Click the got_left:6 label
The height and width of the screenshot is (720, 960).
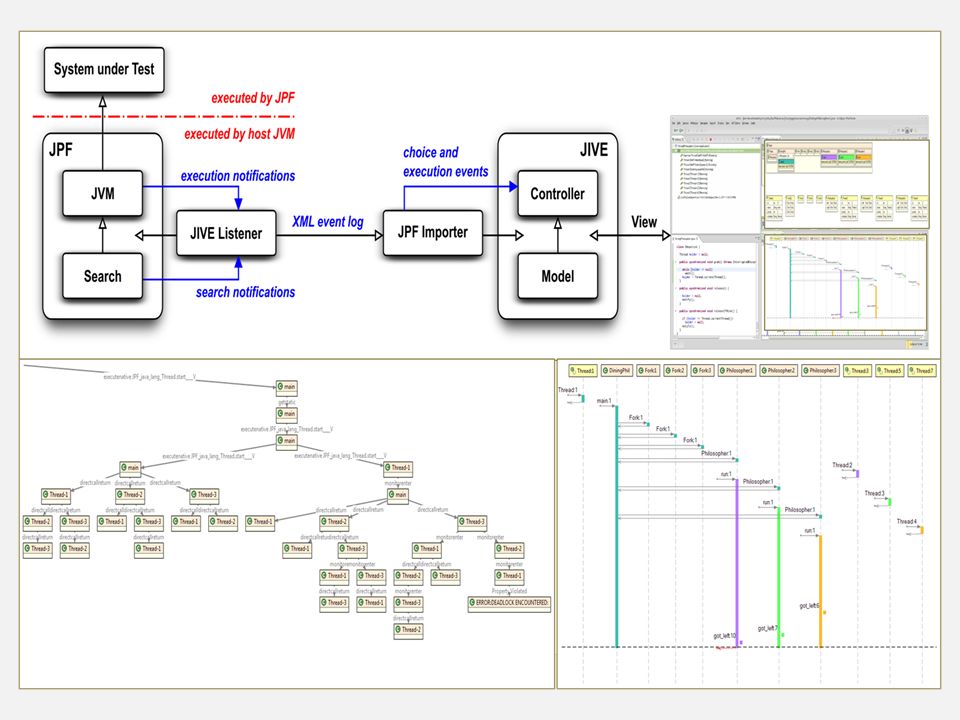tap(809, 606)
